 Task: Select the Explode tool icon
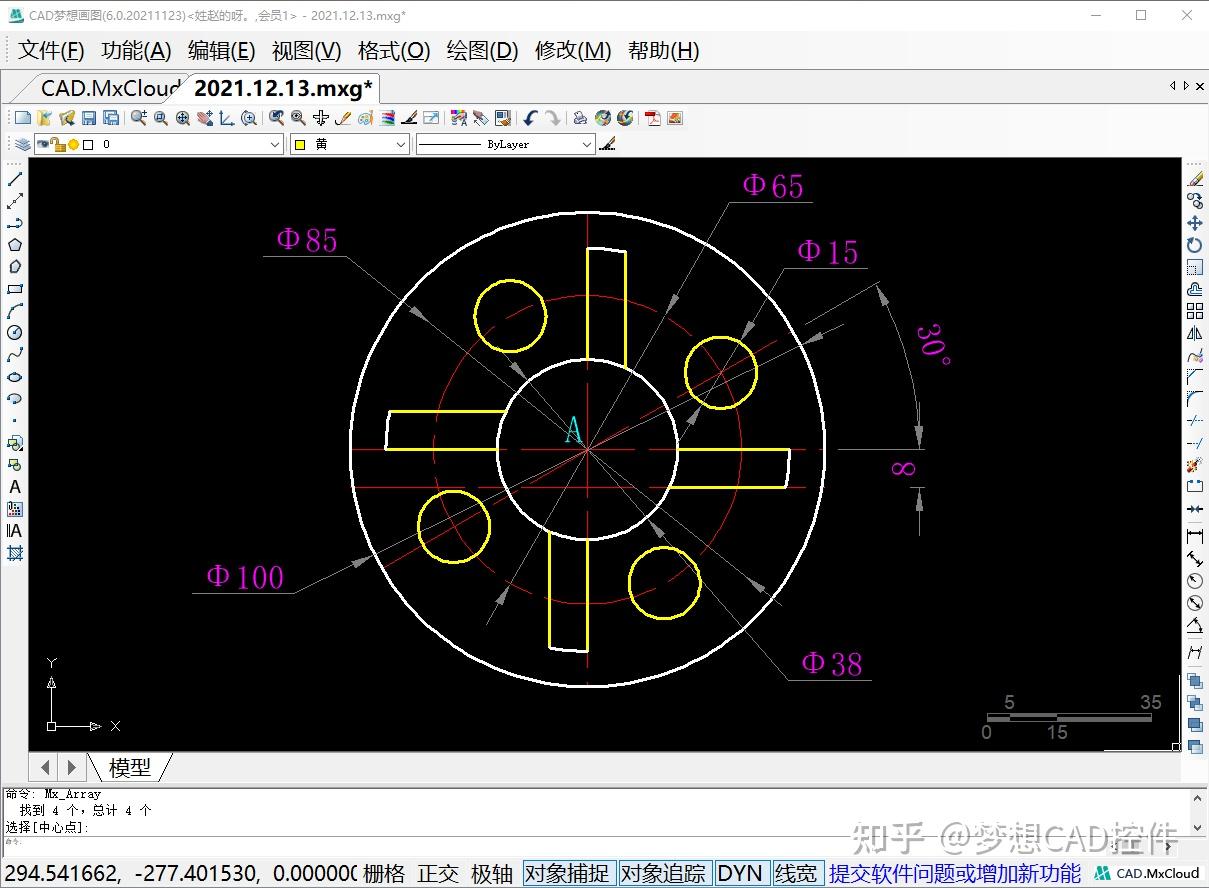pos(1194,465)
